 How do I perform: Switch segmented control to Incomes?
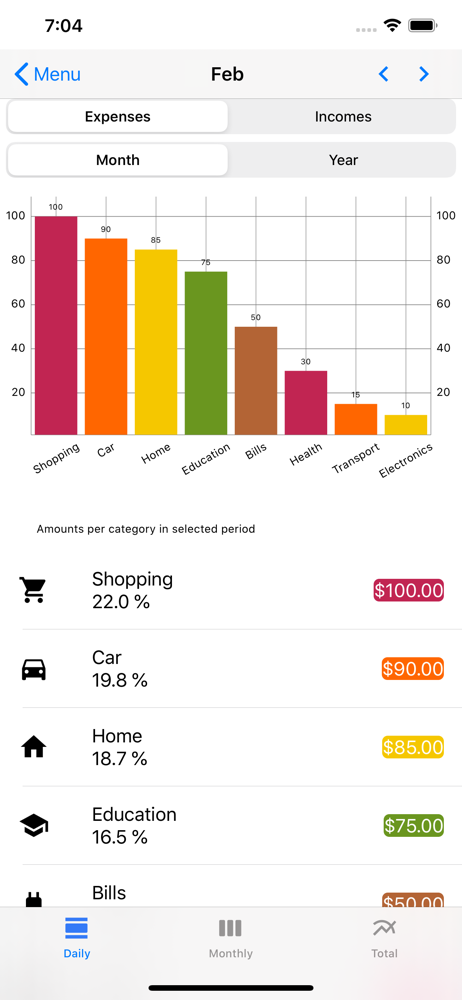coord(343,117)
